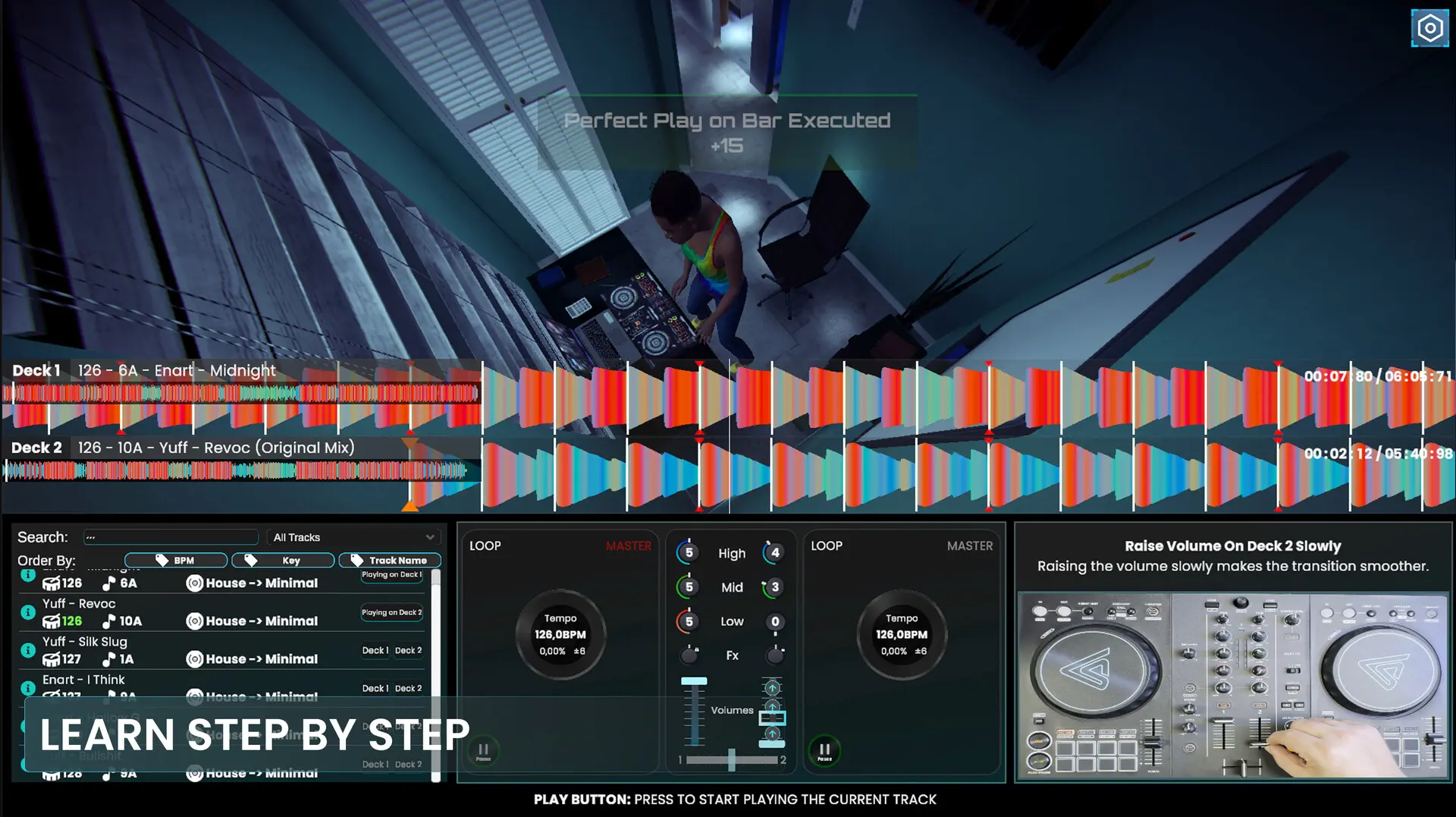This screenshot has height=817, width=1456.
Task: Pause Deck 2 with its pause button
Action: 824,751
